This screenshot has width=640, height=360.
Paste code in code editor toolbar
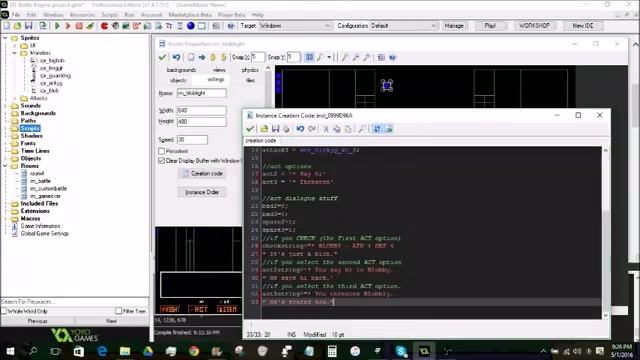click(348, 129)
